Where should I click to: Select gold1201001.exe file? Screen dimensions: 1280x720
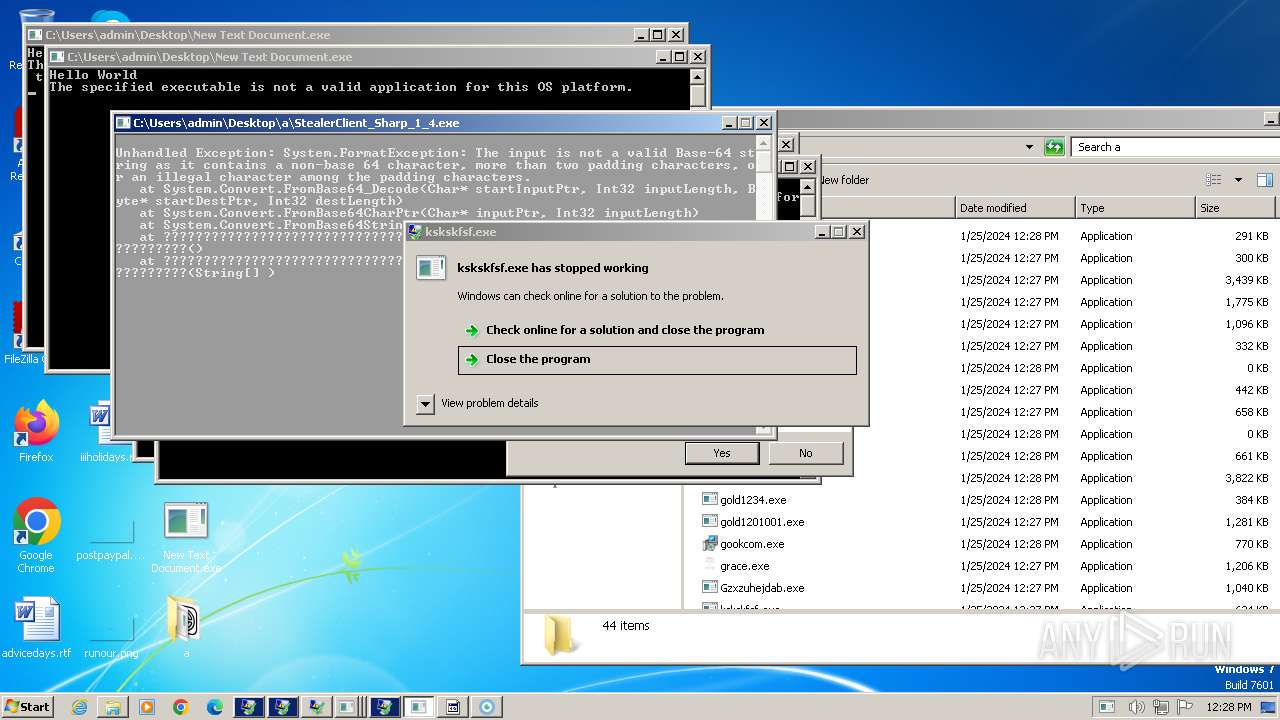coord(762,522)
